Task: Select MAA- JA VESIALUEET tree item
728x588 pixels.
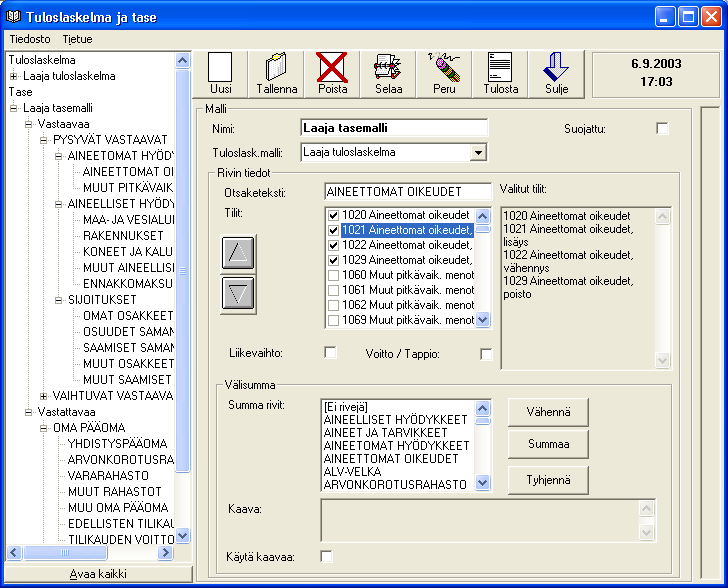Action: (128, 220)
